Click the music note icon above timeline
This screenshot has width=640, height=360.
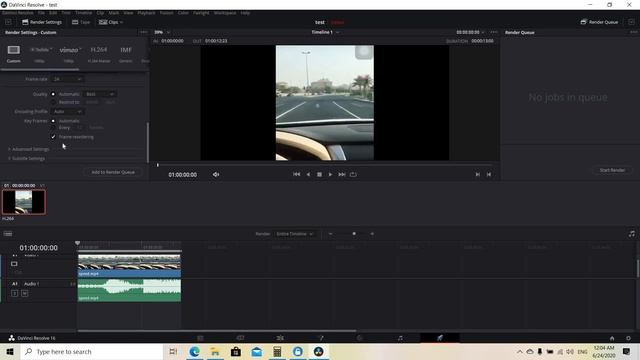(631, 234)
